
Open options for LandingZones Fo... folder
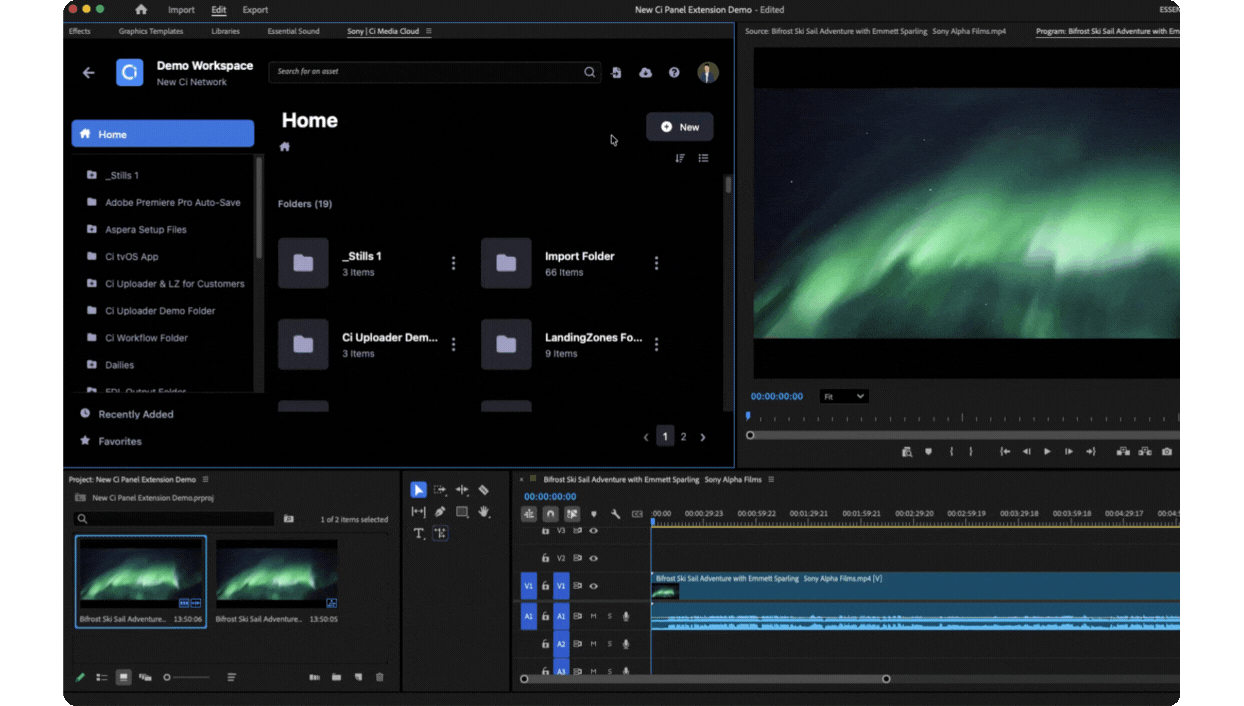[x=656, y=344]
